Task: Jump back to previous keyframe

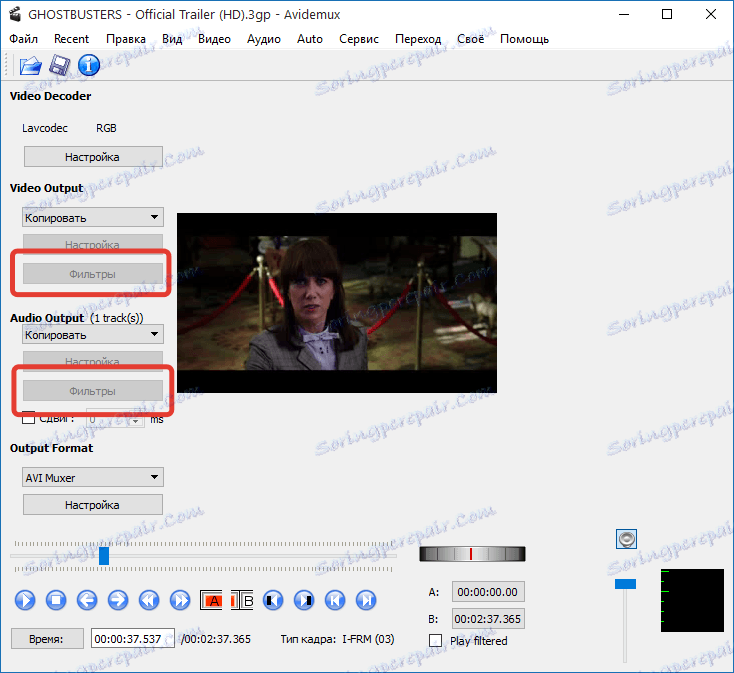Action: (149, 600)
